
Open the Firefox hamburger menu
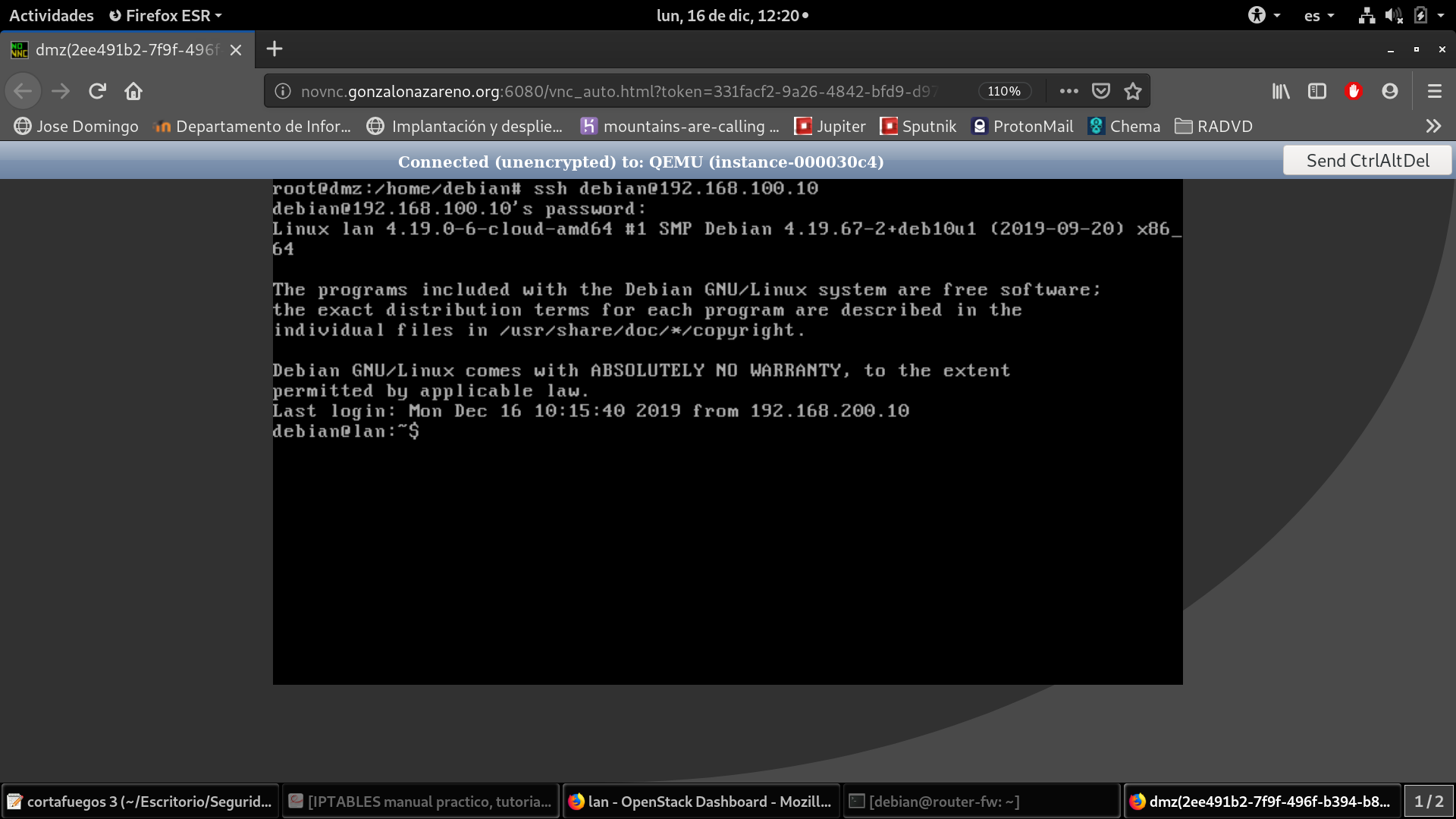tap(1434, 91)
